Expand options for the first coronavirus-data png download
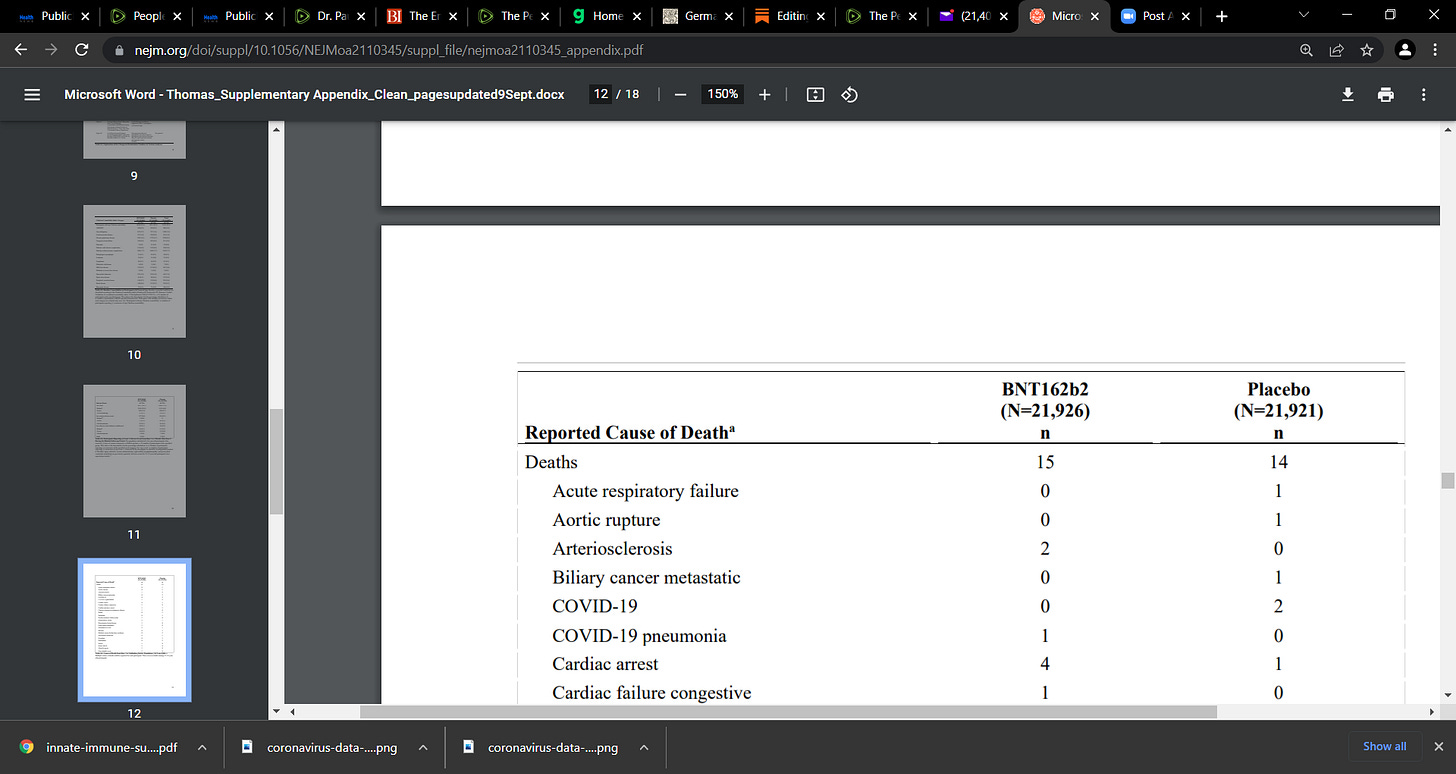 [422, 747]
